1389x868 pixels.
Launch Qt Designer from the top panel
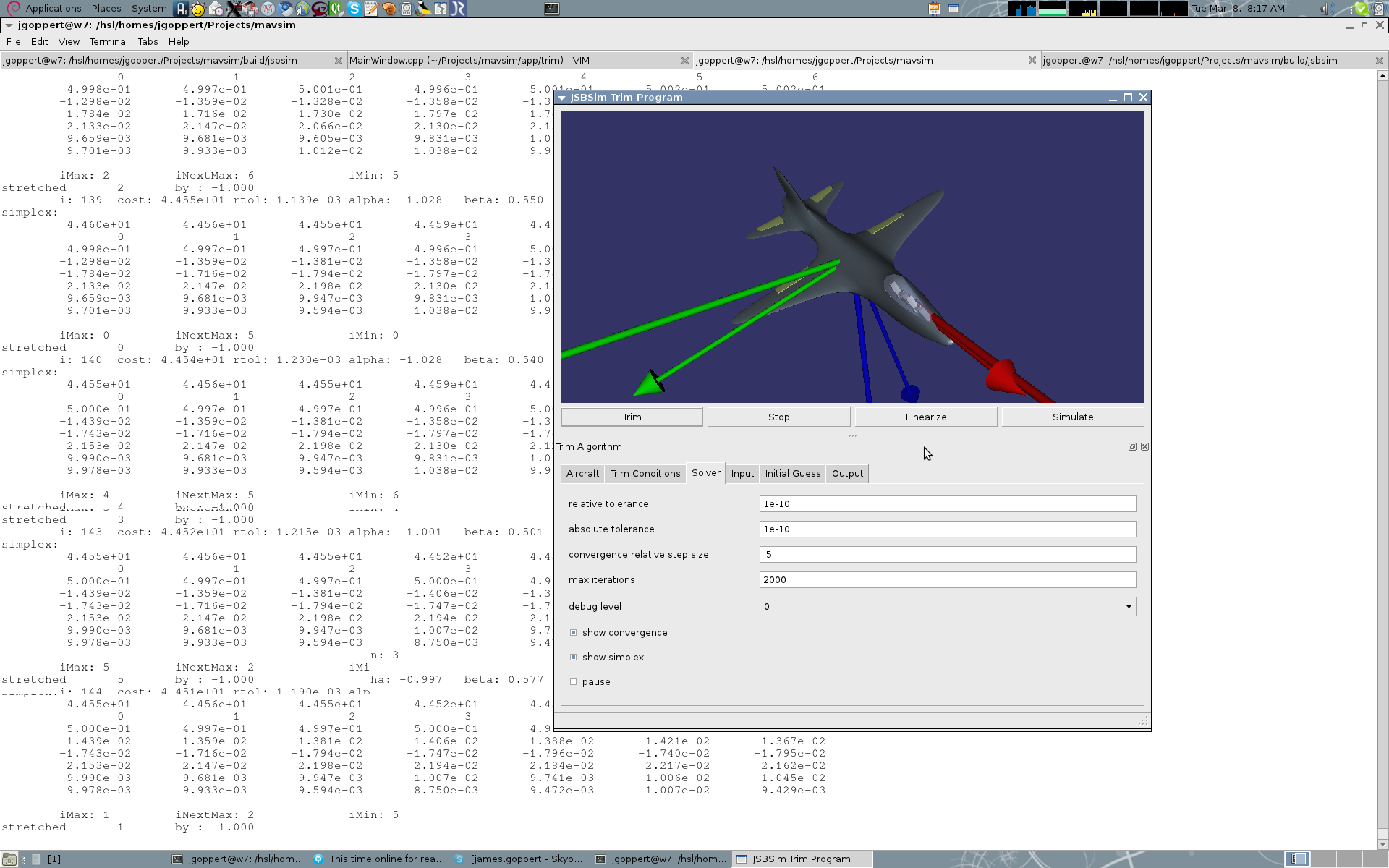click(336, 9)
